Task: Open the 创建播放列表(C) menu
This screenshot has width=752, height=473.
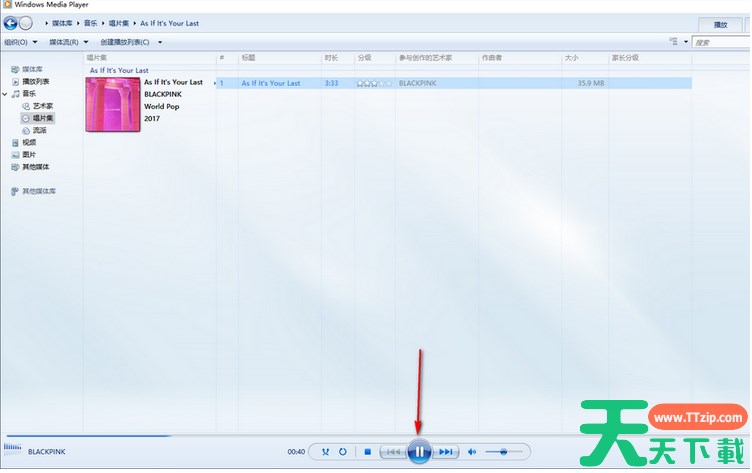Action: (125, 42)
